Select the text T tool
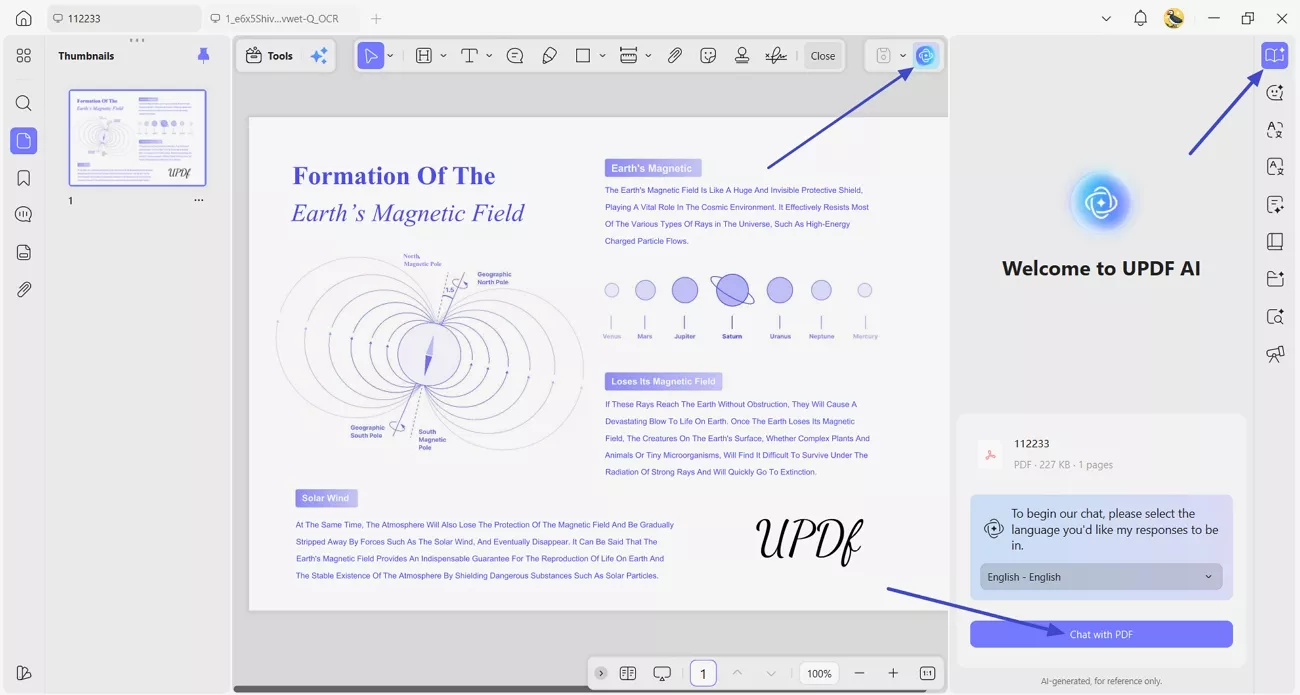 tap(469, 56)
